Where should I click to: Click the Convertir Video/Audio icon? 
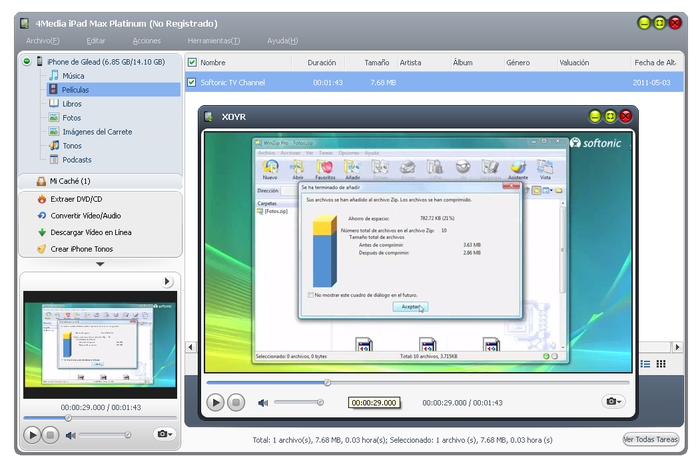pos(42,216)
